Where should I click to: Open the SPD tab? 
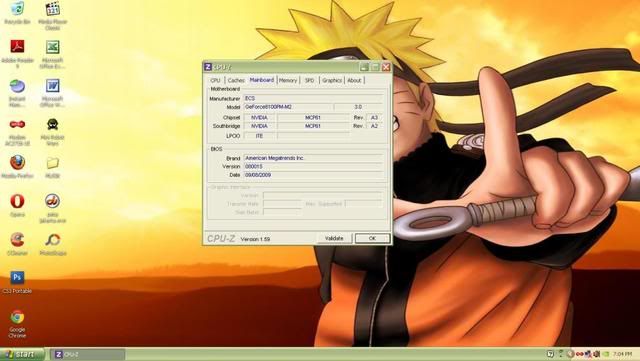click(309, 80)
